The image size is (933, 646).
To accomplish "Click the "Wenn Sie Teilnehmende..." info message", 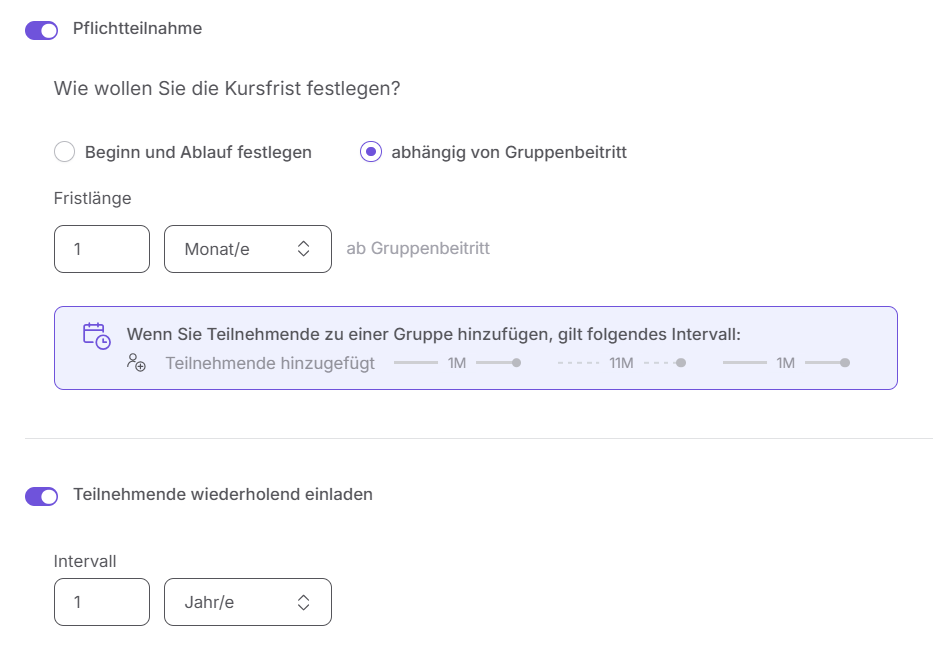I will click(433, 334).
